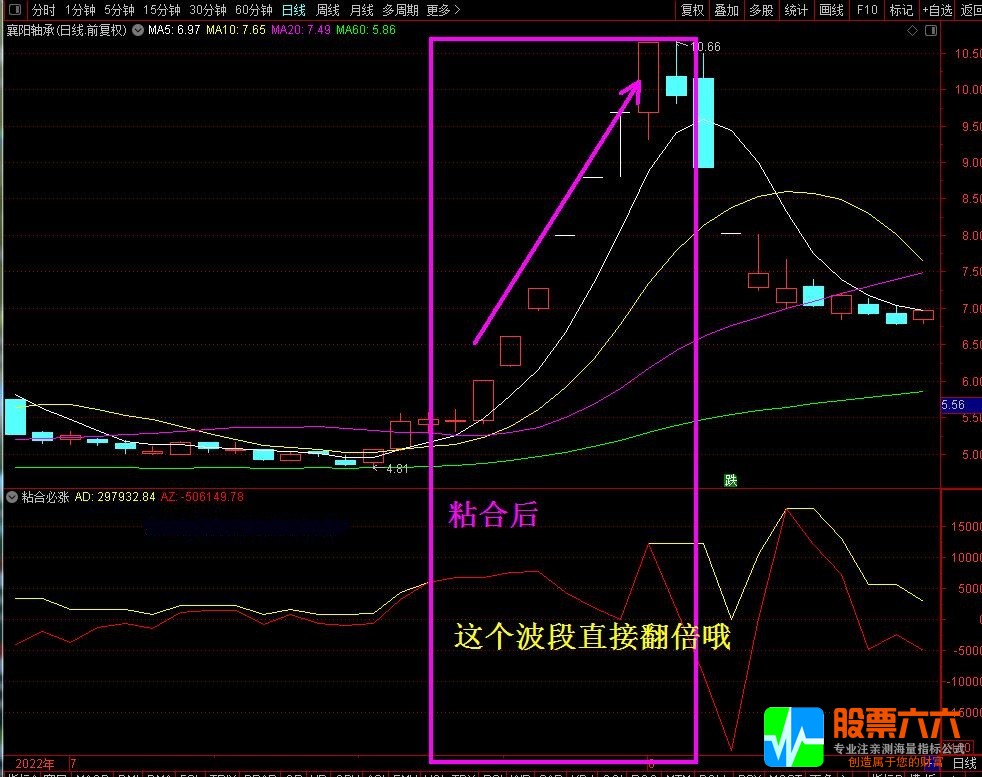The width and height of the screenshot is (982, 777).
Task: Toggle the diamond marker near top right
Action: (x=910, y=30)
